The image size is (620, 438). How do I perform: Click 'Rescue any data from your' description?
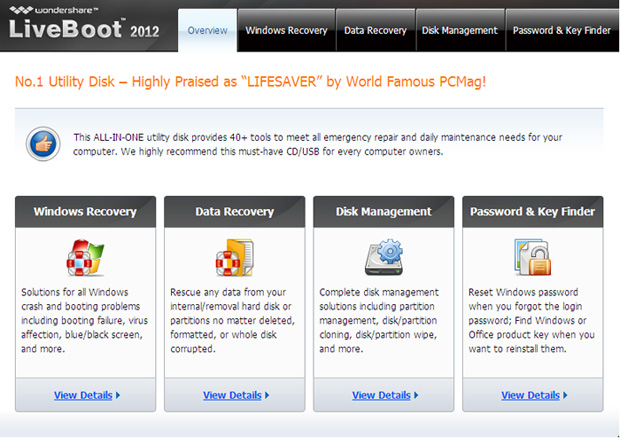[x=232, y=320]
